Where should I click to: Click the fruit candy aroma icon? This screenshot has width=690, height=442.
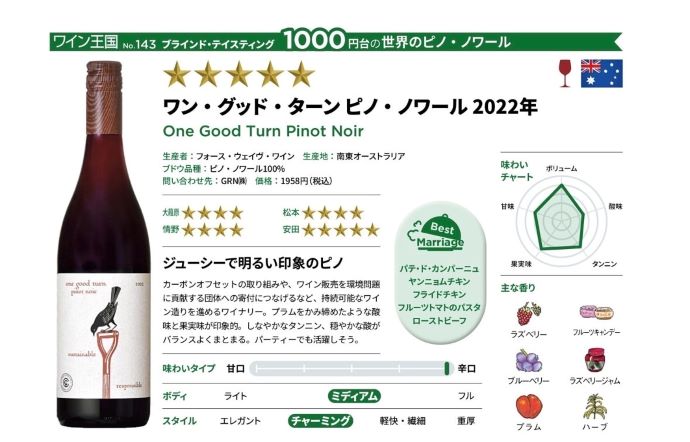tap(596, 313)
